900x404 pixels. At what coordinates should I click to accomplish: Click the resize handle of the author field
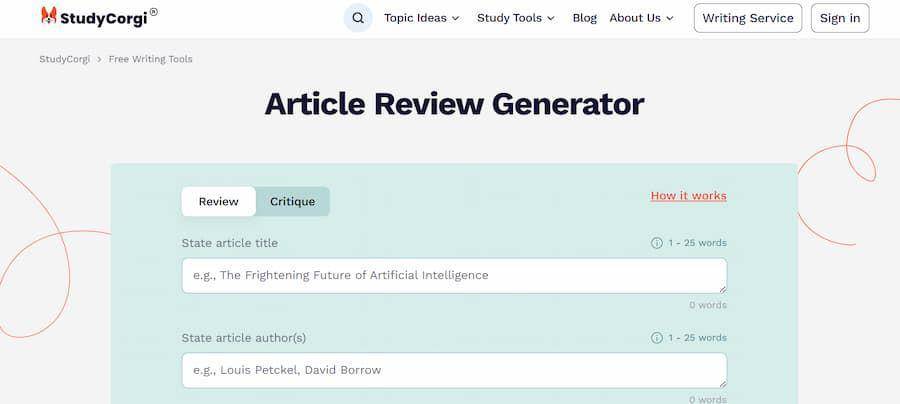click(722, 383)
